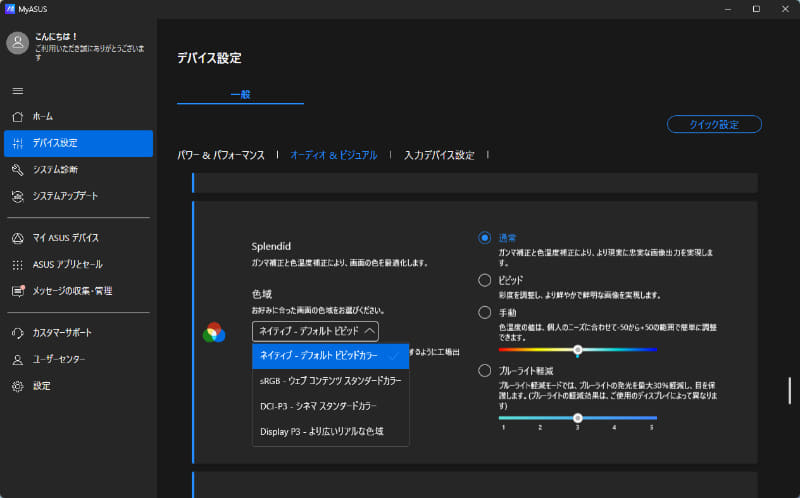Select the ビビッド radio button
Image resolution: width=800 pixels, height=498 pixels.
(484, 280)
